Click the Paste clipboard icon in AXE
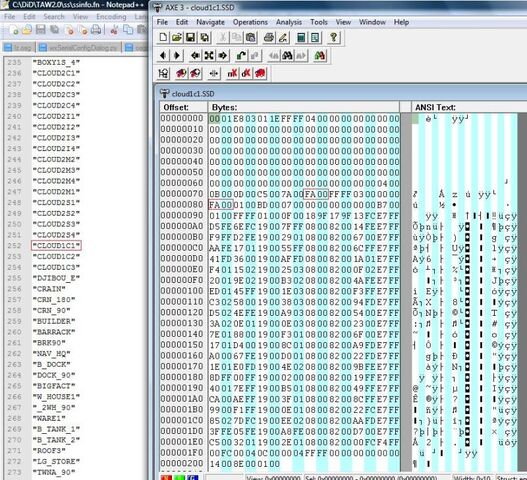Screen dimensions: 527x480 click(250, 37)
